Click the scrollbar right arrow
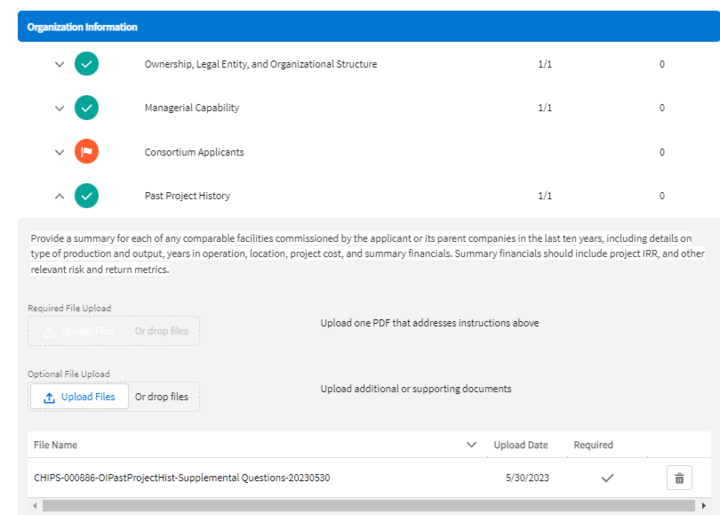This screenshot has height=515, width=720. (x=703, y=506)
